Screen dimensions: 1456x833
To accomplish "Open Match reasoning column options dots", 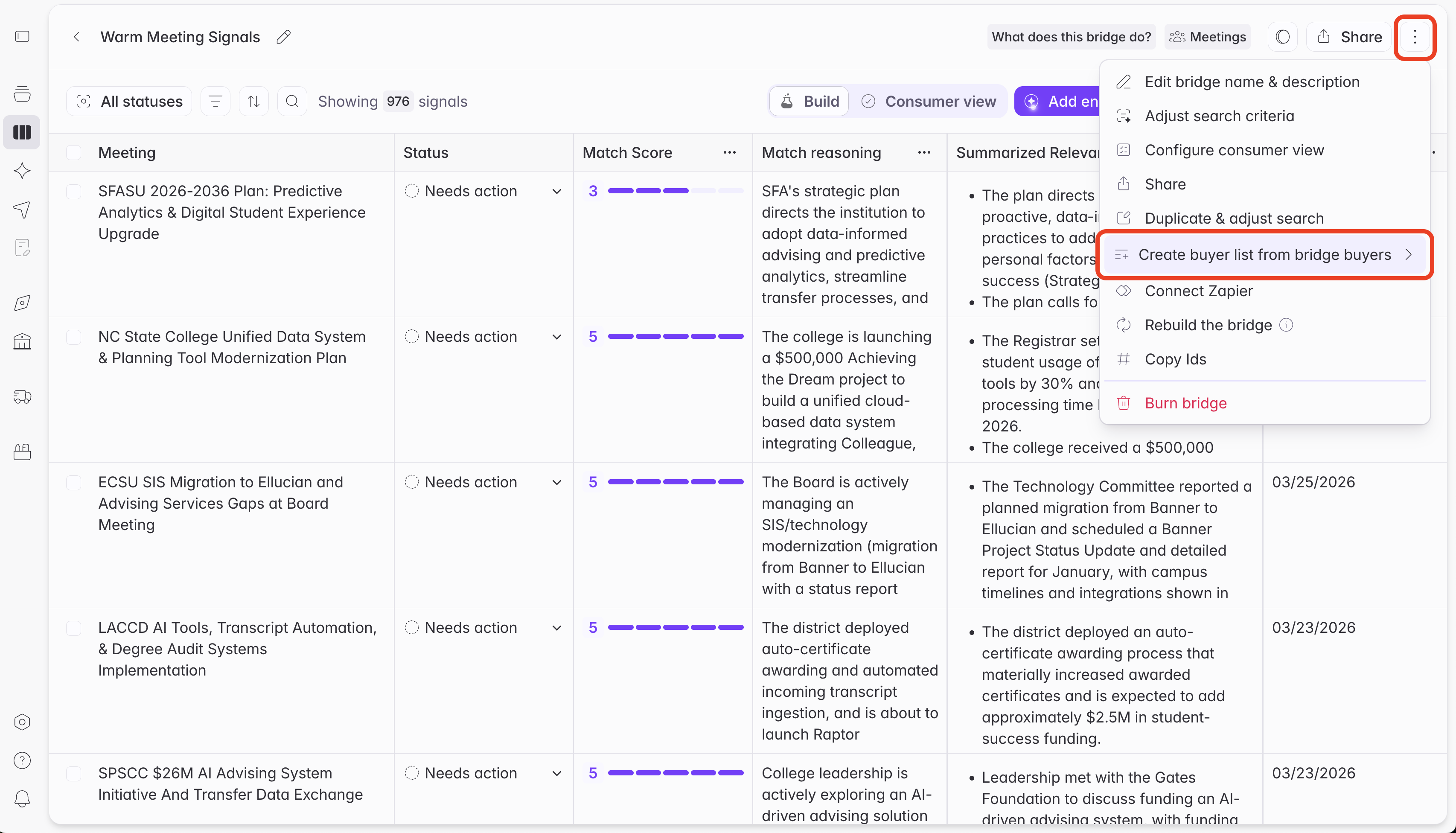I will (x=924, y=152).
